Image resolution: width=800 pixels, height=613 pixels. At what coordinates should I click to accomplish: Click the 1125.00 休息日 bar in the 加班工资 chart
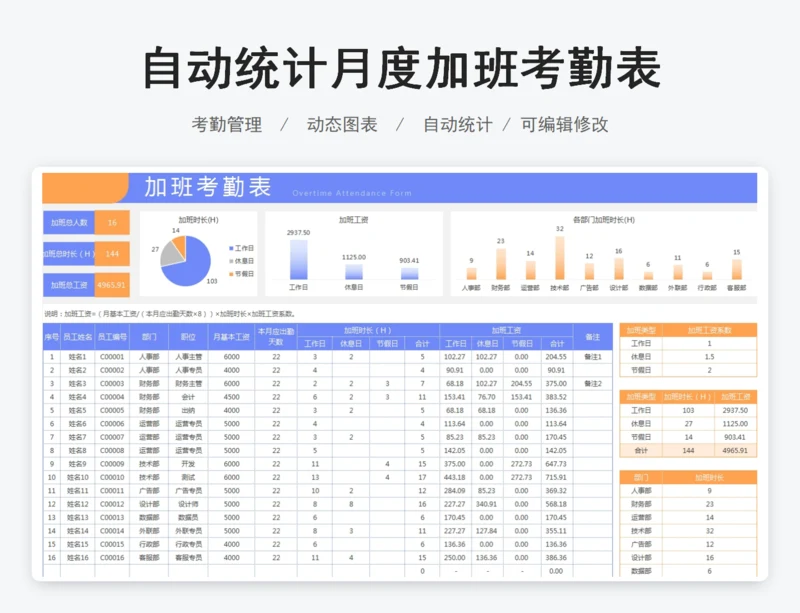pyautogui.click(x=354, y=272)
